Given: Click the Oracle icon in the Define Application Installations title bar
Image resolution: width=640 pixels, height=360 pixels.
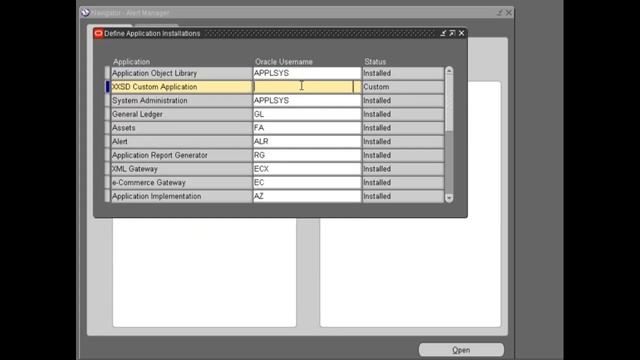Looking at the screenshot, I should pos(98,33).
